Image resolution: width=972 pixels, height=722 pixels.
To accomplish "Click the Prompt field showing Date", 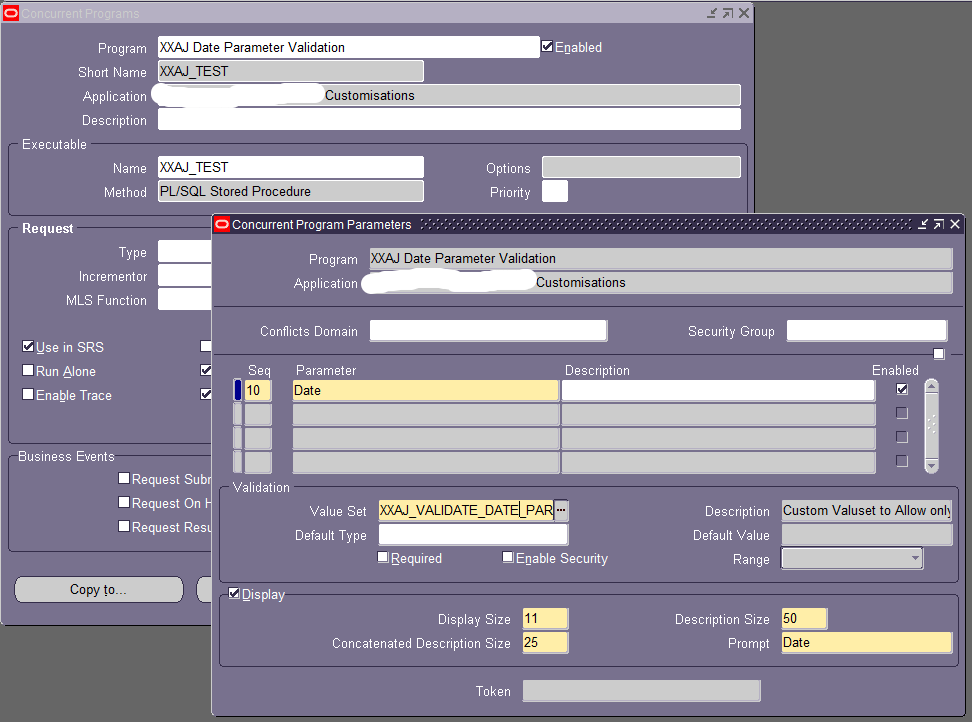I will (x=866, y=642).
